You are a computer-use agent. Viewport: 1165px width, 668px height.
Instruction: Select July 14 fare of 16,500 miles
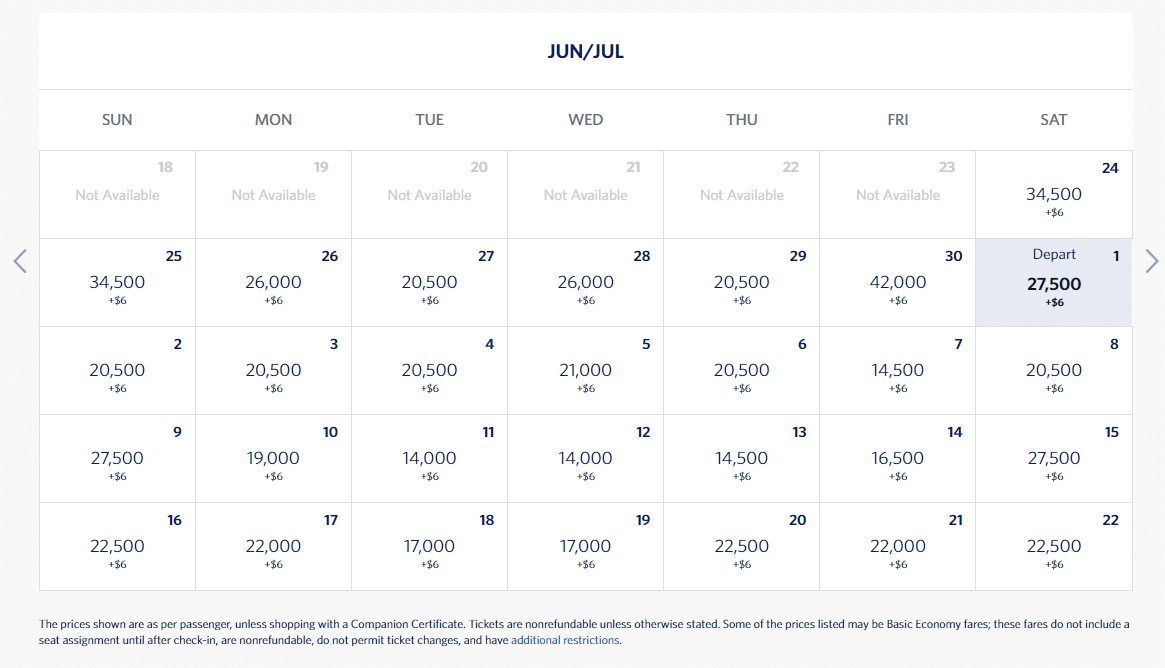click(x=897, y=459)
